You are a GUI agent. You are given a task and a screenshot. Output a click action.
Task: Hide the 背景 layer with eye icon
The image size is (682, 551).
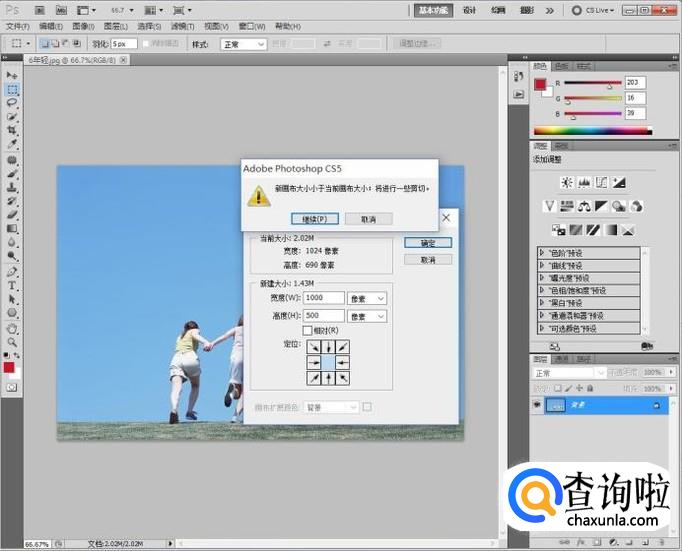537,404
